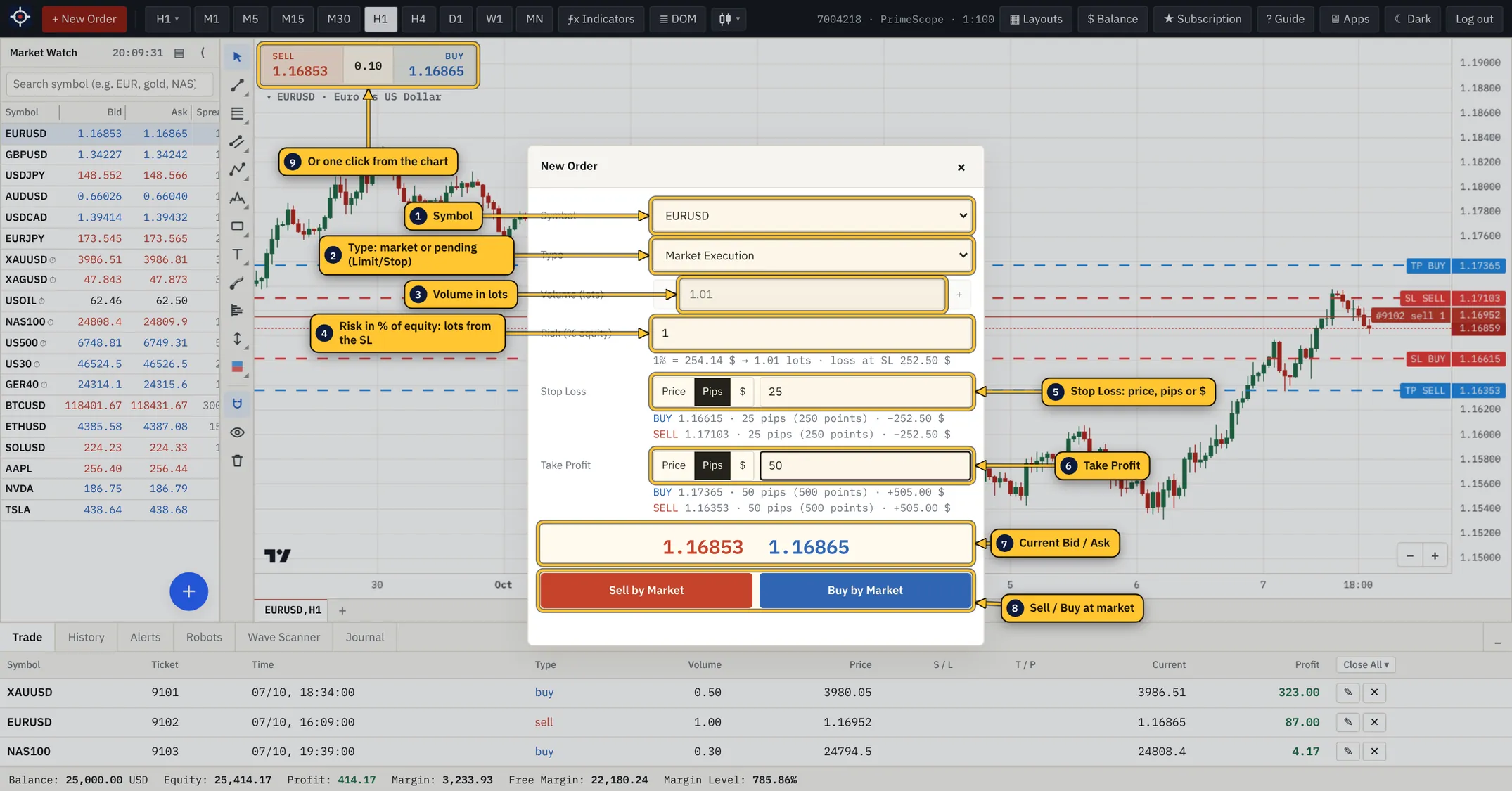Select the volume profile tool

237,311
